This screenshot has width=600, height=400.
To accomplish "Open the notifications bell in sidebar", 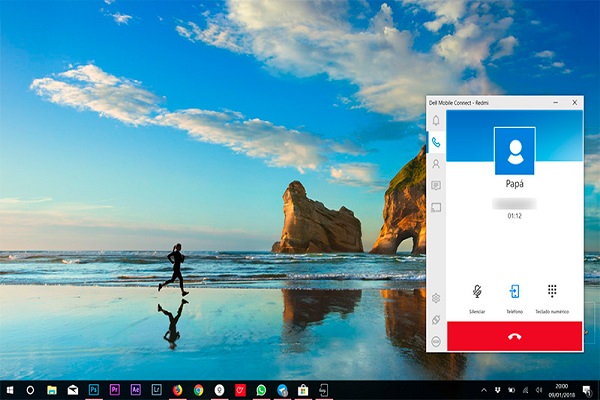I will pos(436,121).
